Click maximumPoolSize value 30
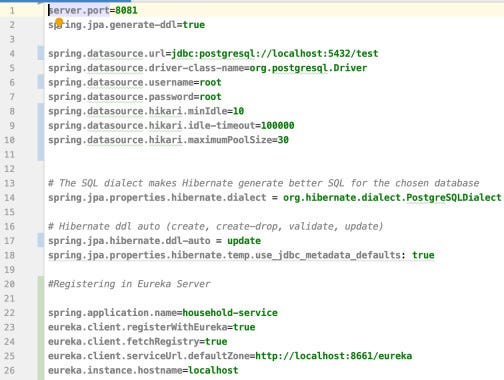 pos(283,140)
